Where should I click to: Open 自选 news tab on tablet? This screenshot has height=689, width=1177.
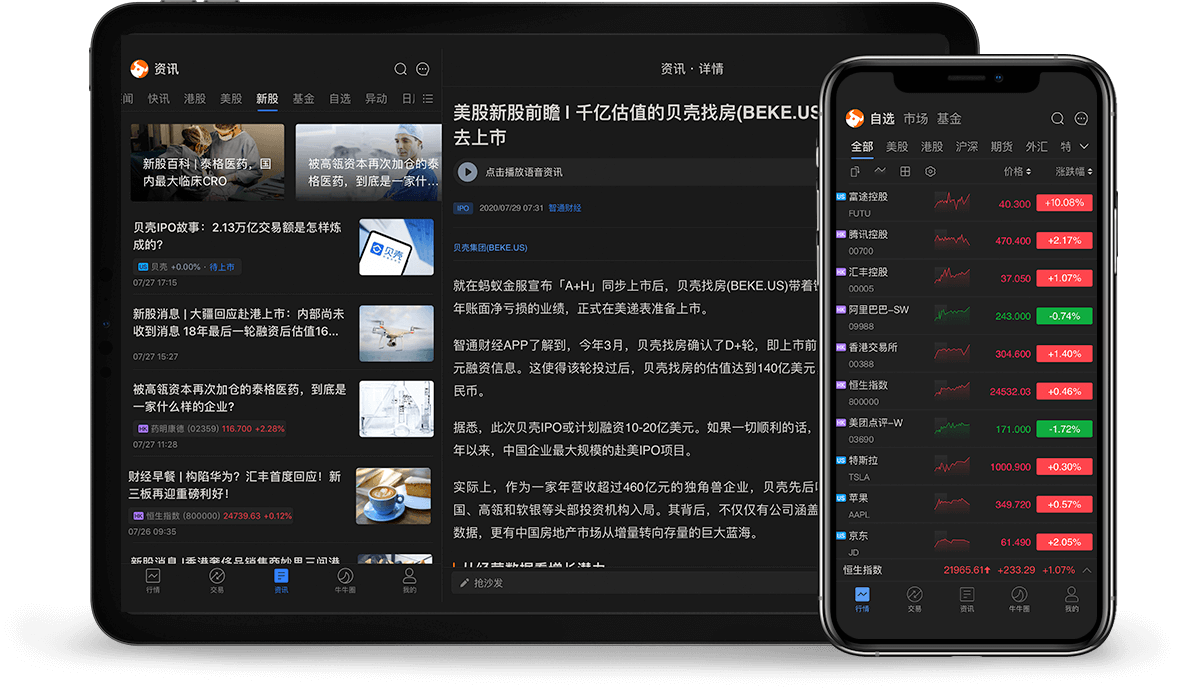tap(340, 98)
